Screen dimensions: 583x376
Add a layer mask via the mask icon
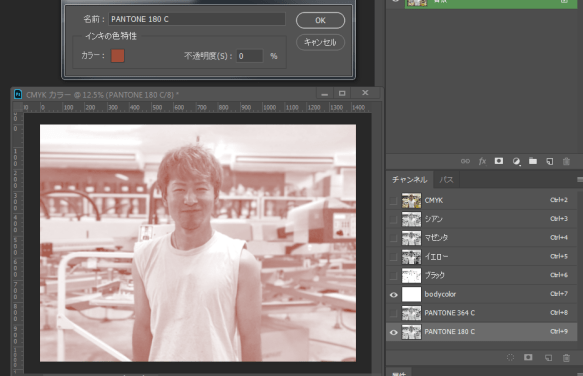tap(499, 161)
